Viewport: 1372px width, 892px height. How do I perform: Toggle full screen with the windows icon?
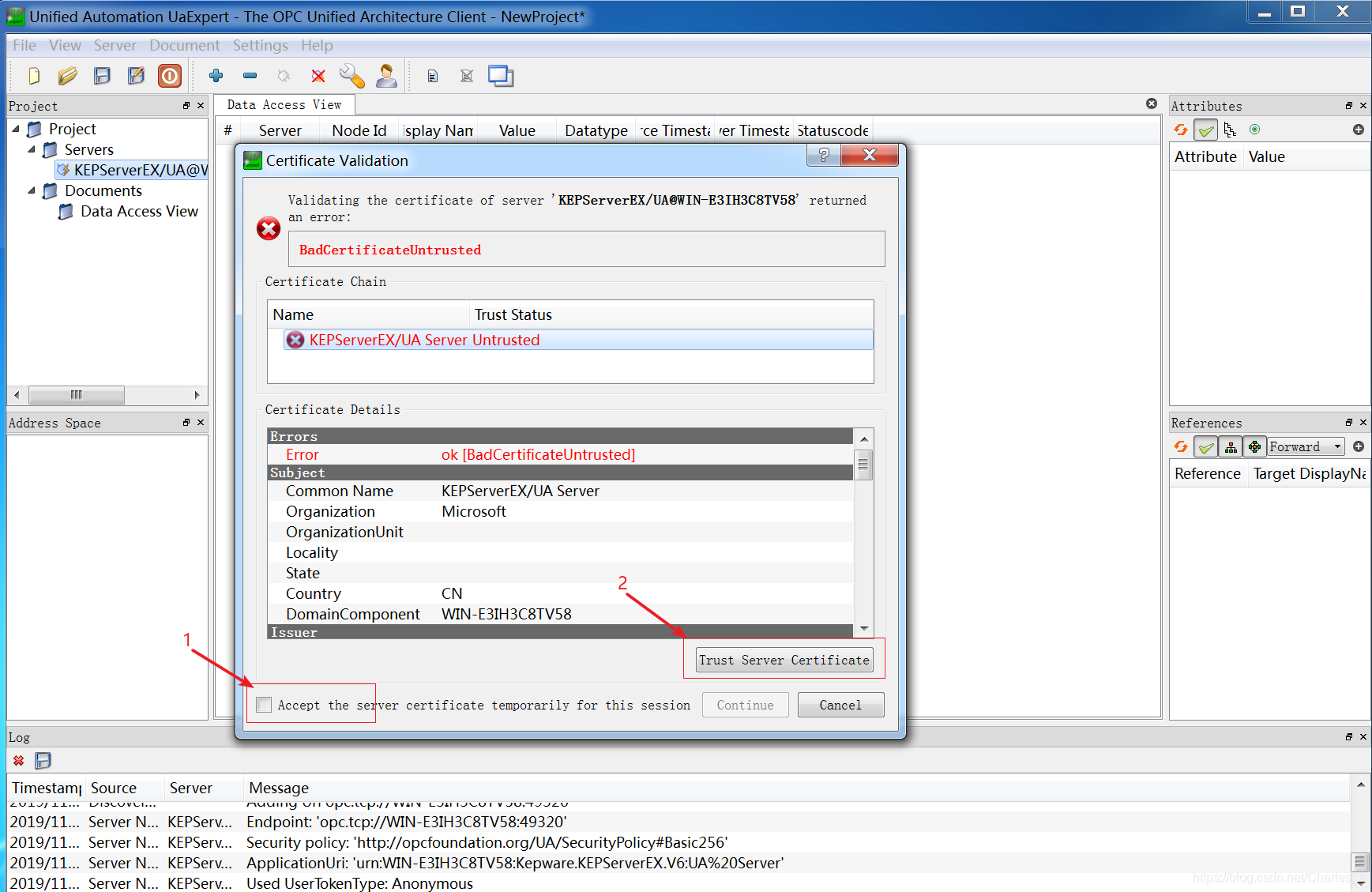(501, 76)
